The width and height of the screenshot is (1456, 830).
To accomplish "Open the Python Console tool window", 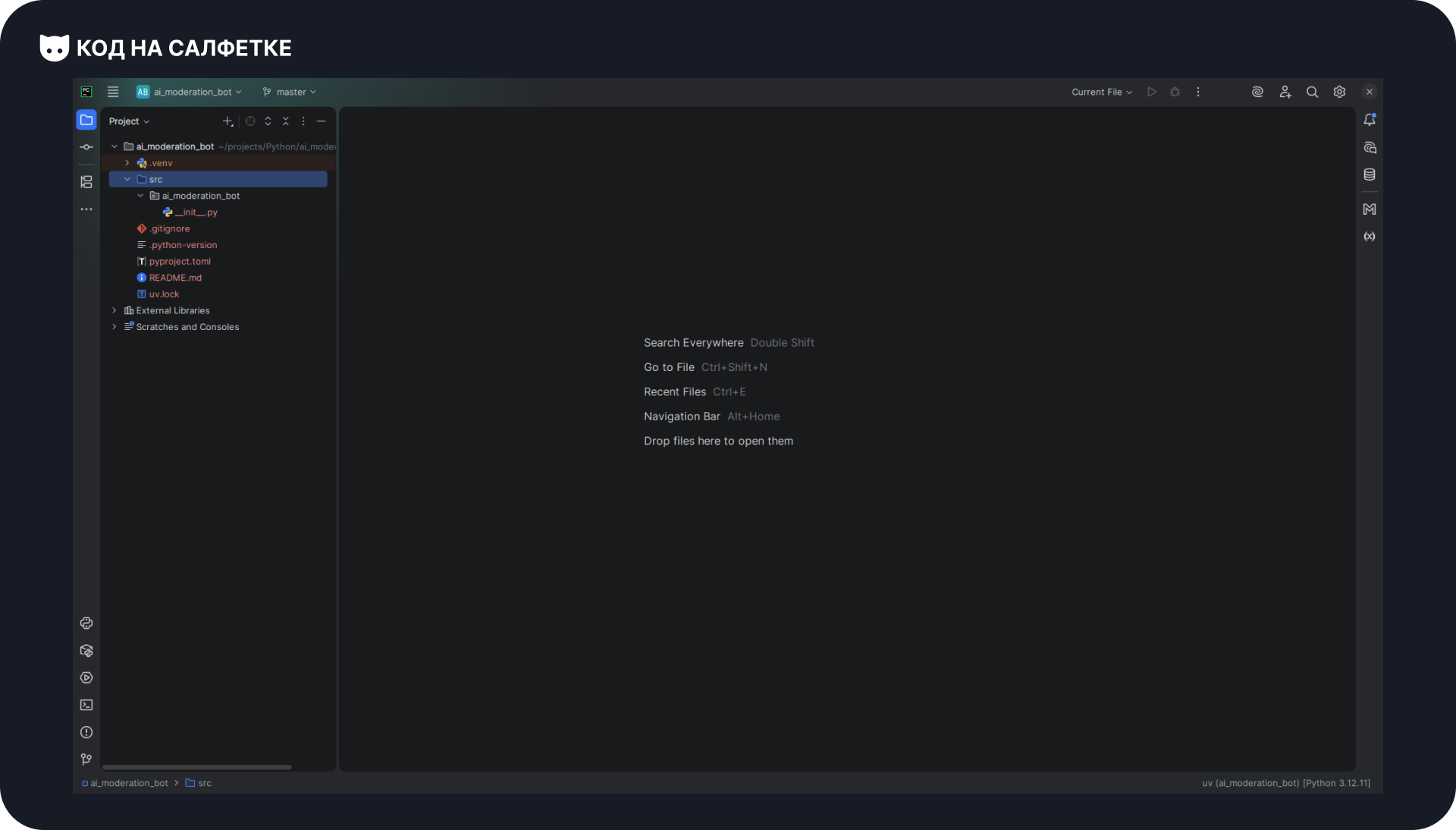I will (86, 623).
